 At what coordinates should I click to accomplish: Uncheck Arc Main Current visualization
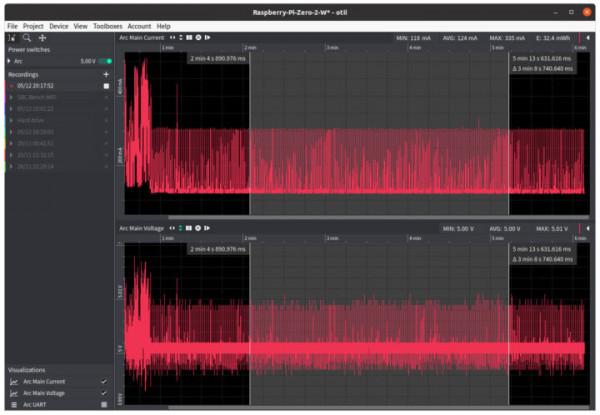point(104,381)
